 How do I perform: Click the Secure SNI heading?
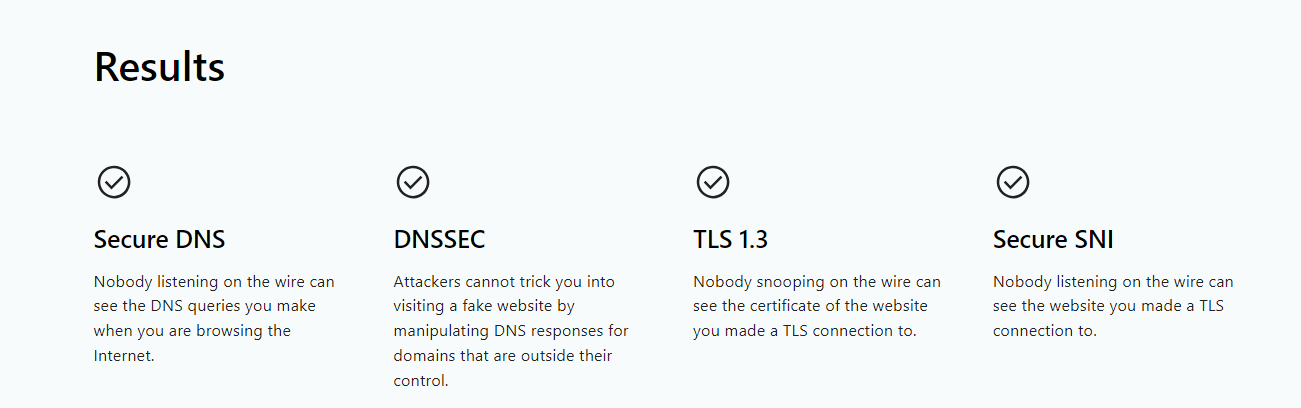pos(1053,240)
